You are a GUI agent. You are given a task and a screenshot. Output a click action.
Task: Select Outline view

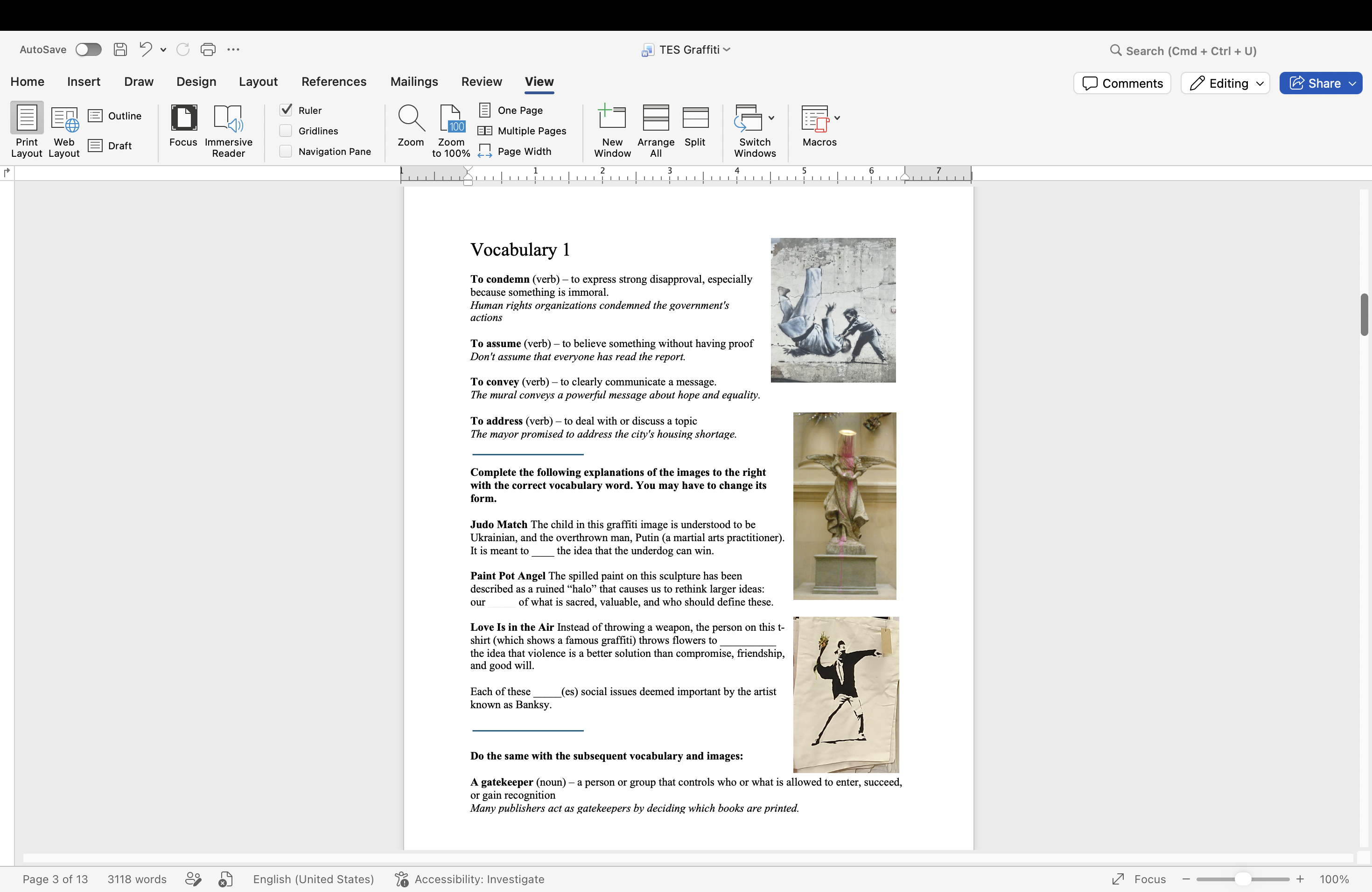tap(115, 116)
